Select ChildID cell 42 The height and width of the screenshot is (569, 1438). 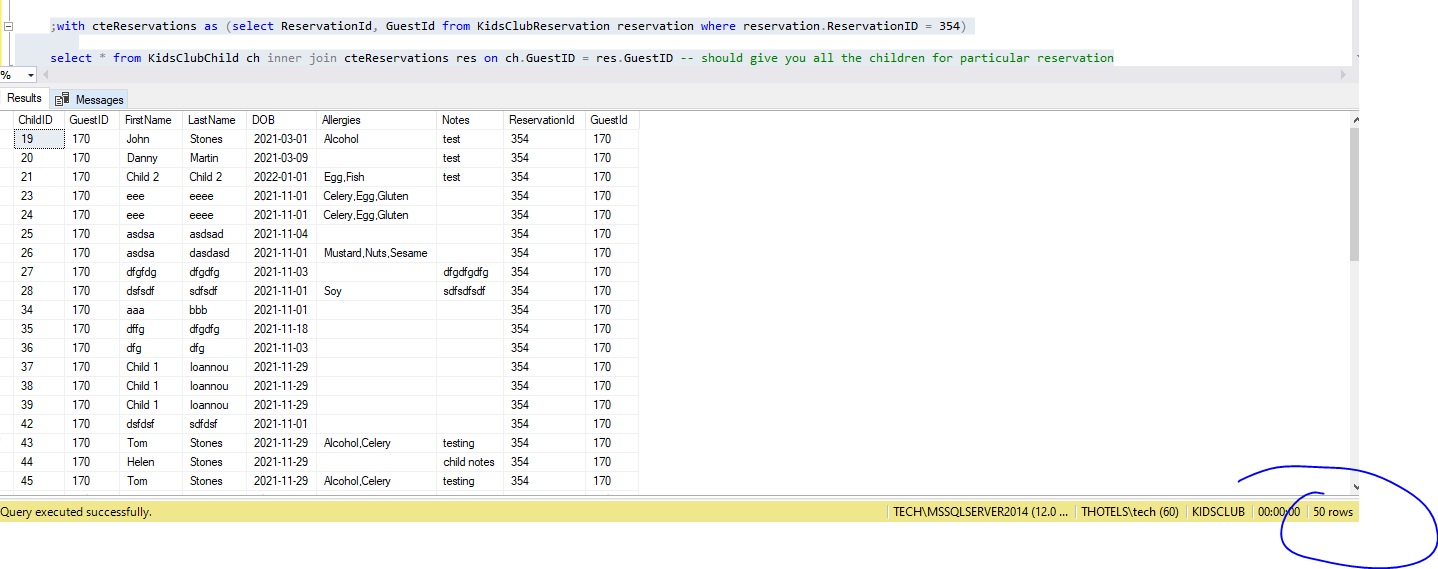(x=39, y=424)
